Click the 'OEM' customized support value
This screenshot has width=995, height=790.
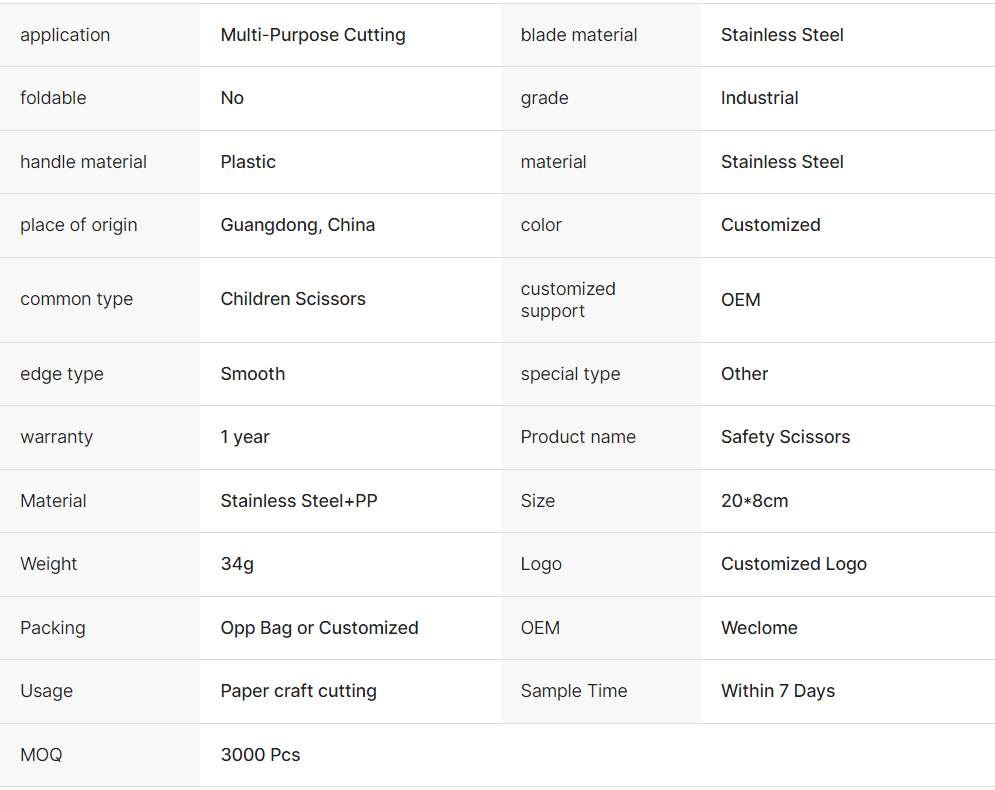pos(741,299)
